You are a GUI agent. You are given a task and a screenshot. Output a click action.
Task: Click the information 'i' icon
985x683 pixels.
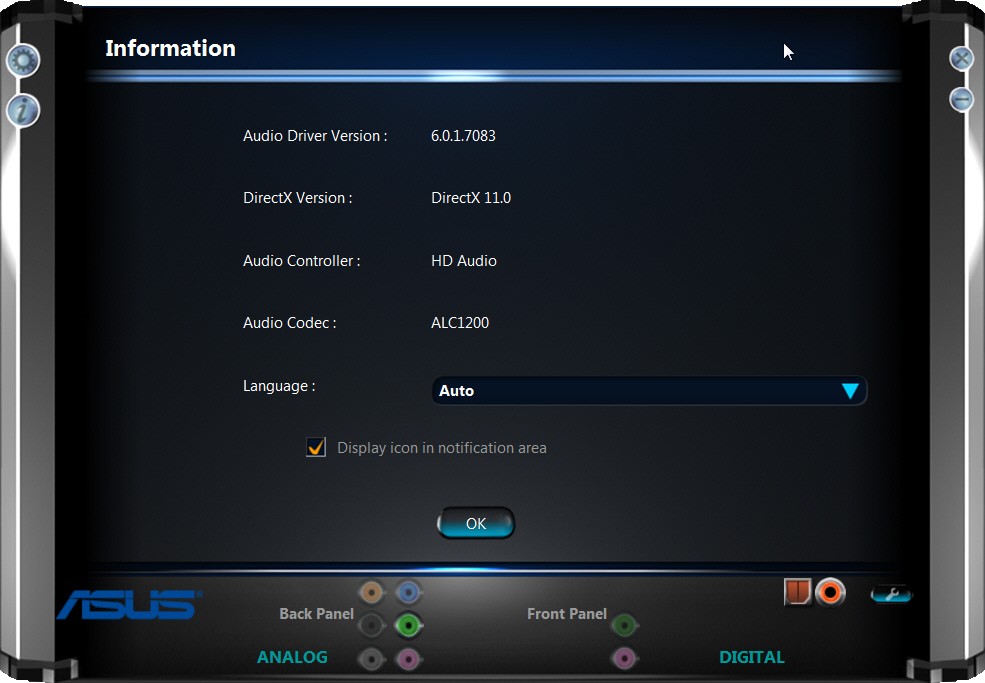tap(23, 111)
